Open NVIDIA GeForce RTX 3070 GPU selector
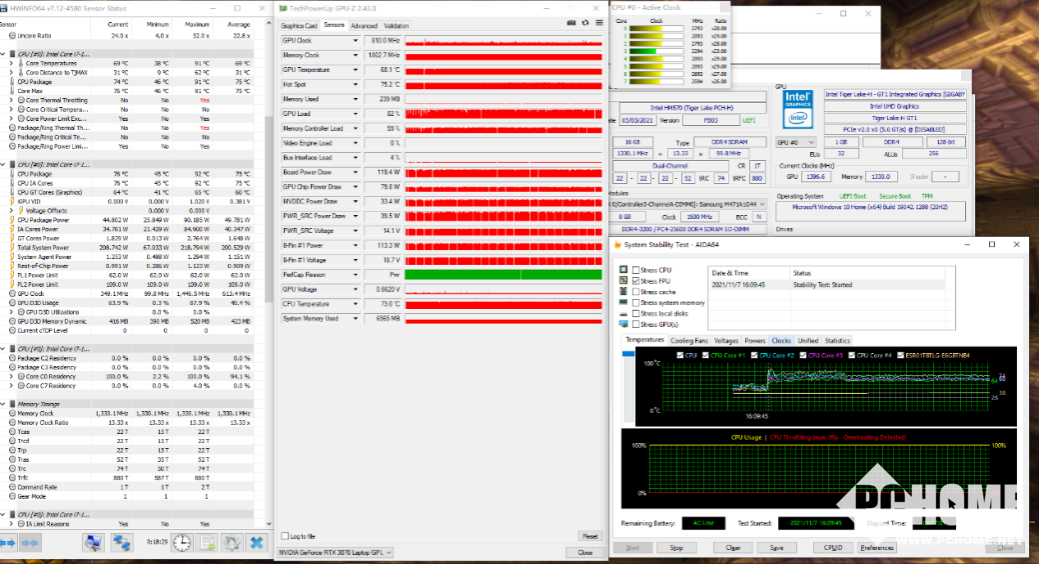Viewport: 1039px width, 564px height. pos(335,552)
